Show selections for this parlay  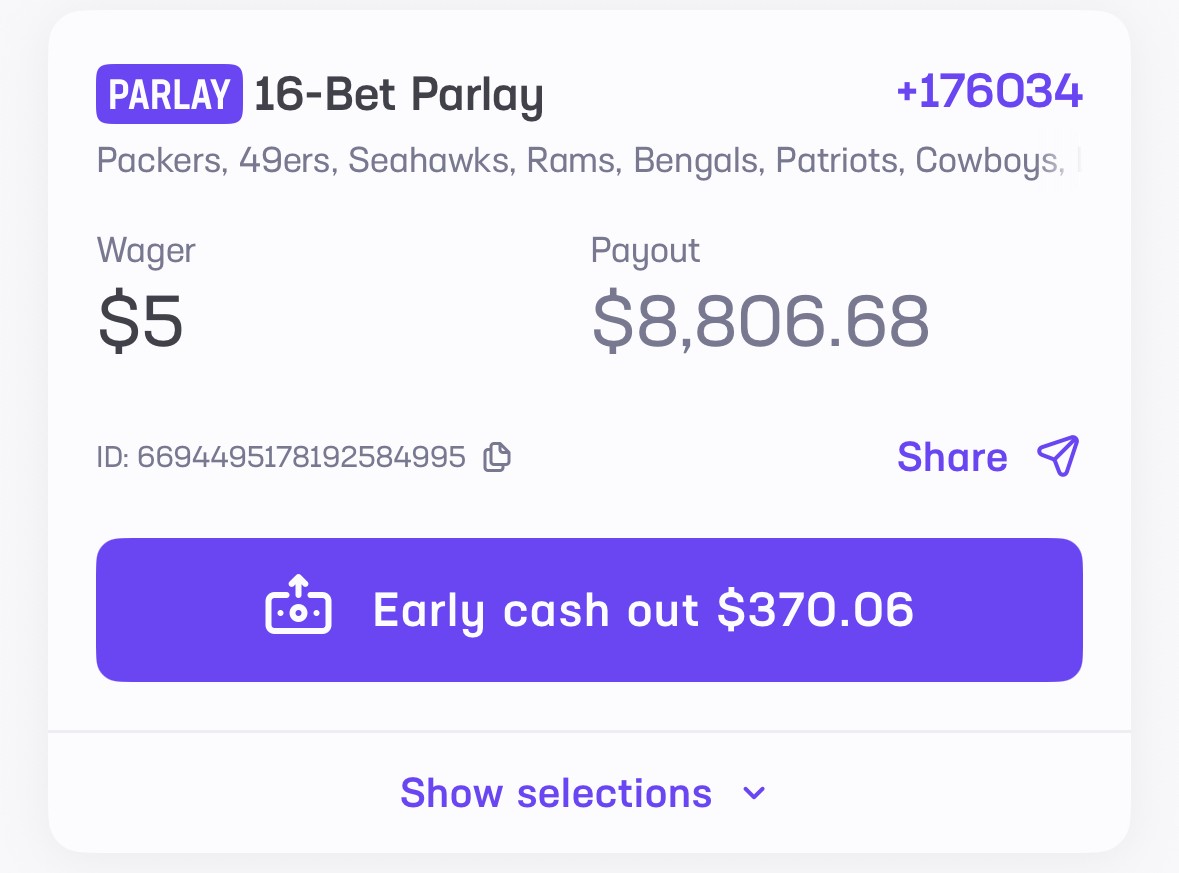coord(556,794)
